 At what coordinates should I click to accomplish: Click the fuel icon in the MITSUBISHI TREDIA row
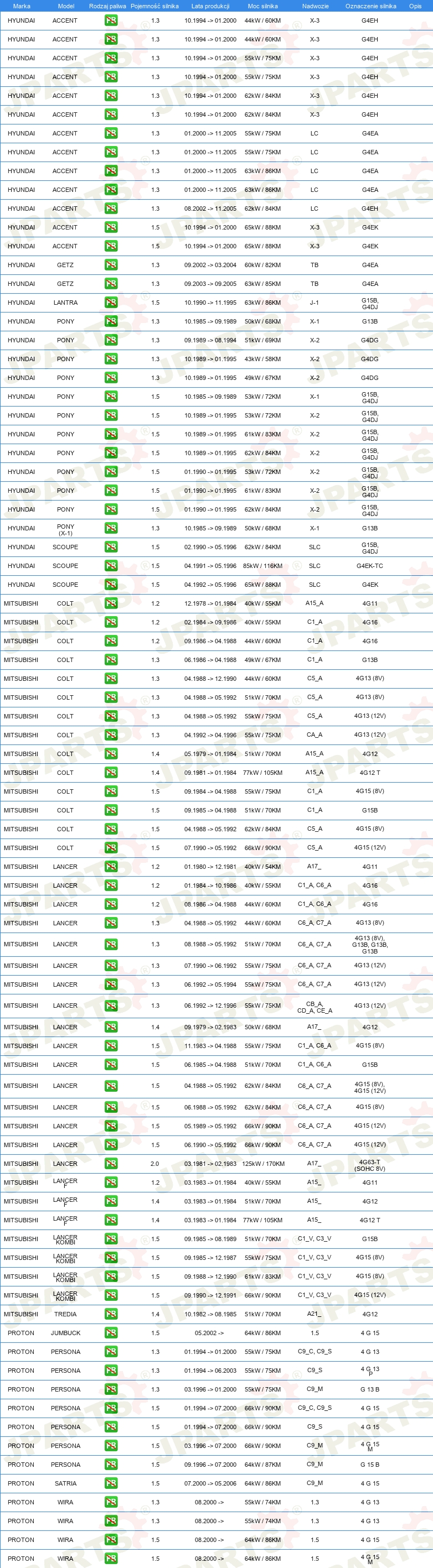click(x=111, y=1314)
